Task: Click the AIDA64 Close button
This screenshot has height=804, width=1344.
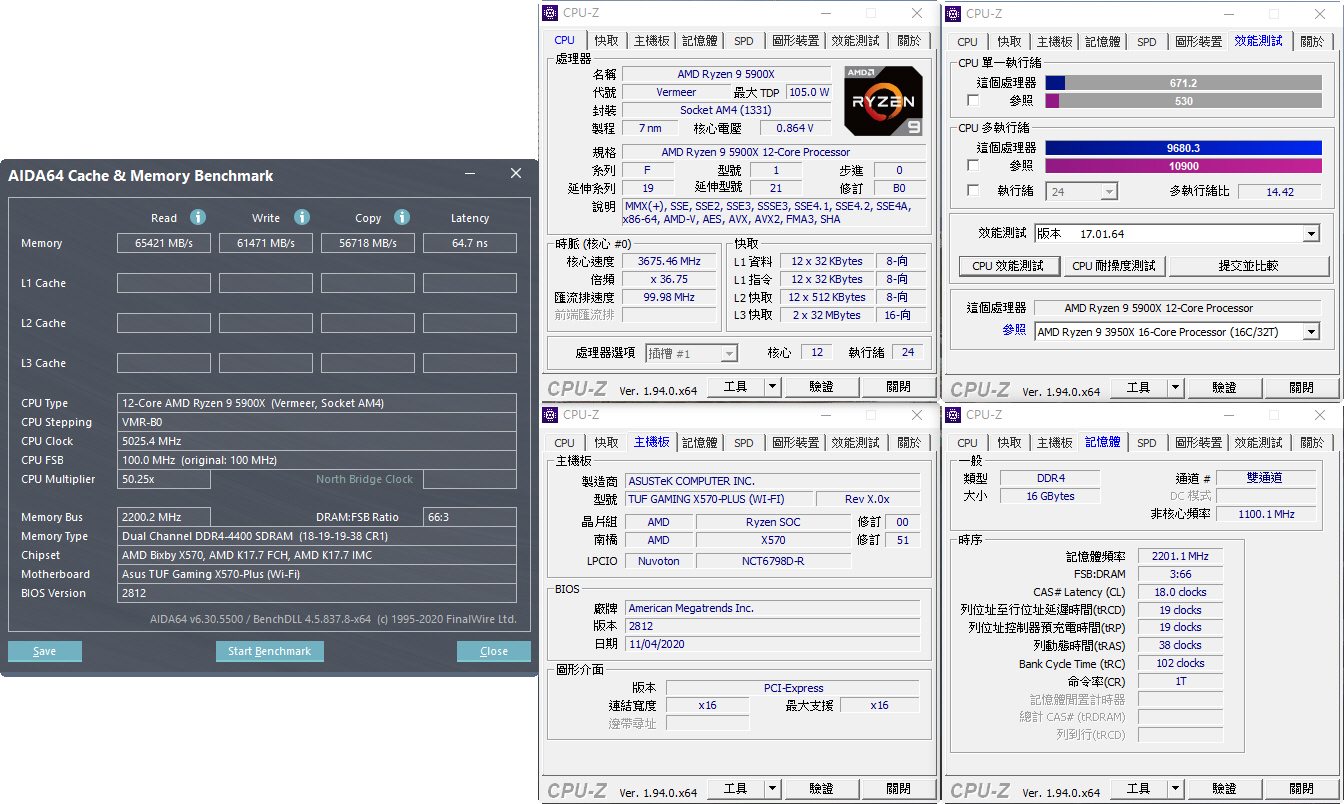Action: click(x=494, y=651)
